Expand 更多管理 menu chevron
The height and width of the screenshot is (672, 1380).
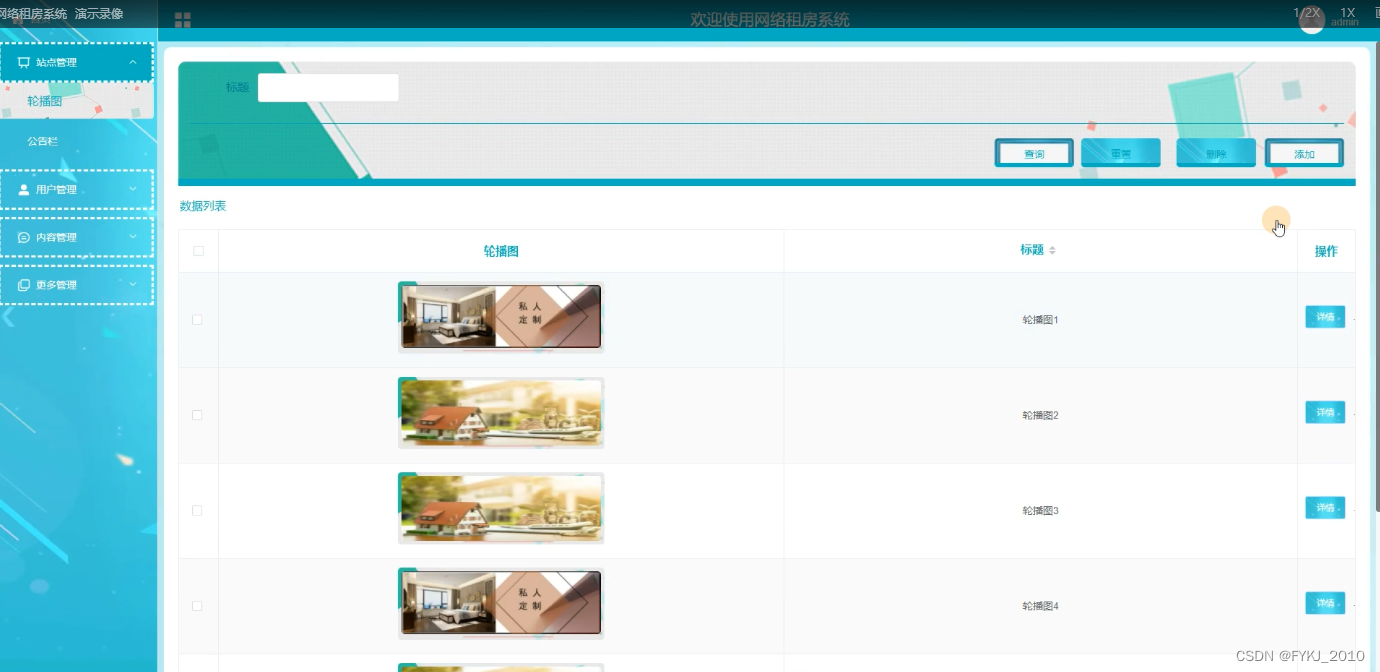point(133,285)
